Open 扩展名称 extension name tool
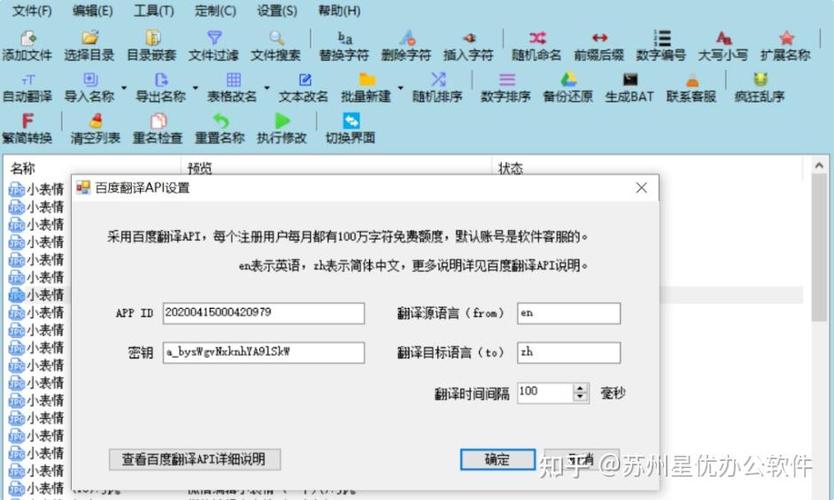 click(786, 46)
